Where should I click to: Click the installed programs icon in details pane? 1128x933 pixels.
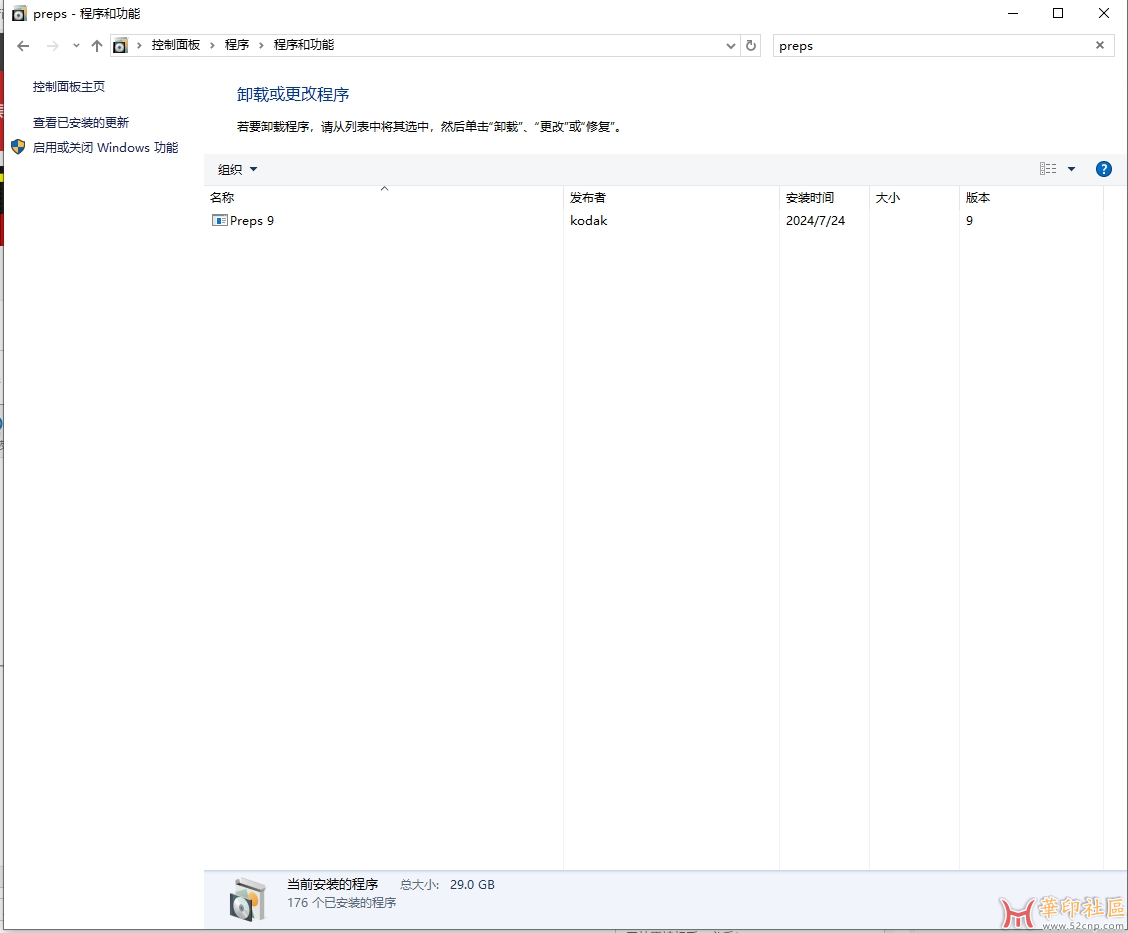[x=248, y=898]
